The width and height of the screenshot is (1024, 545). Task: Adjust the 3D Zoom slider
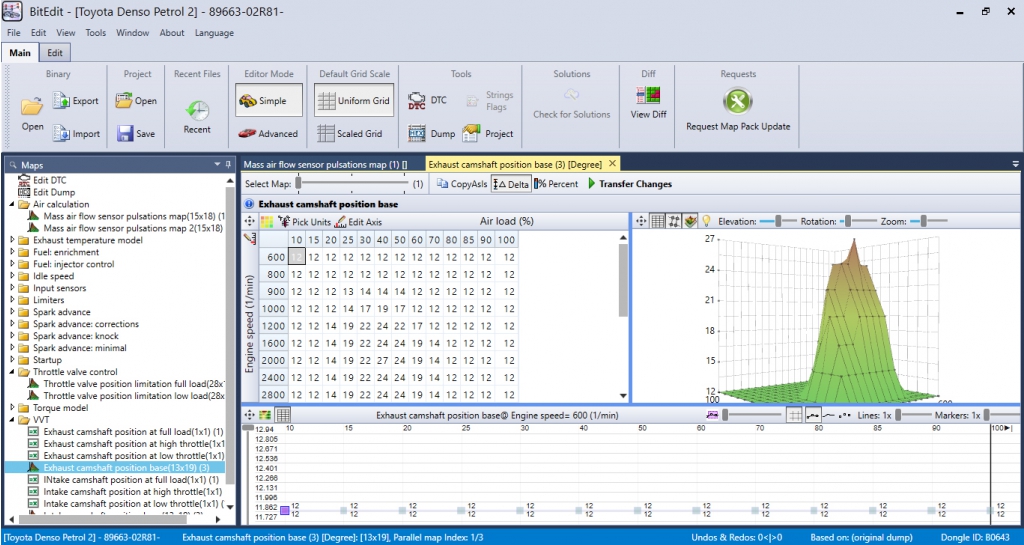(x=927, y=222)
